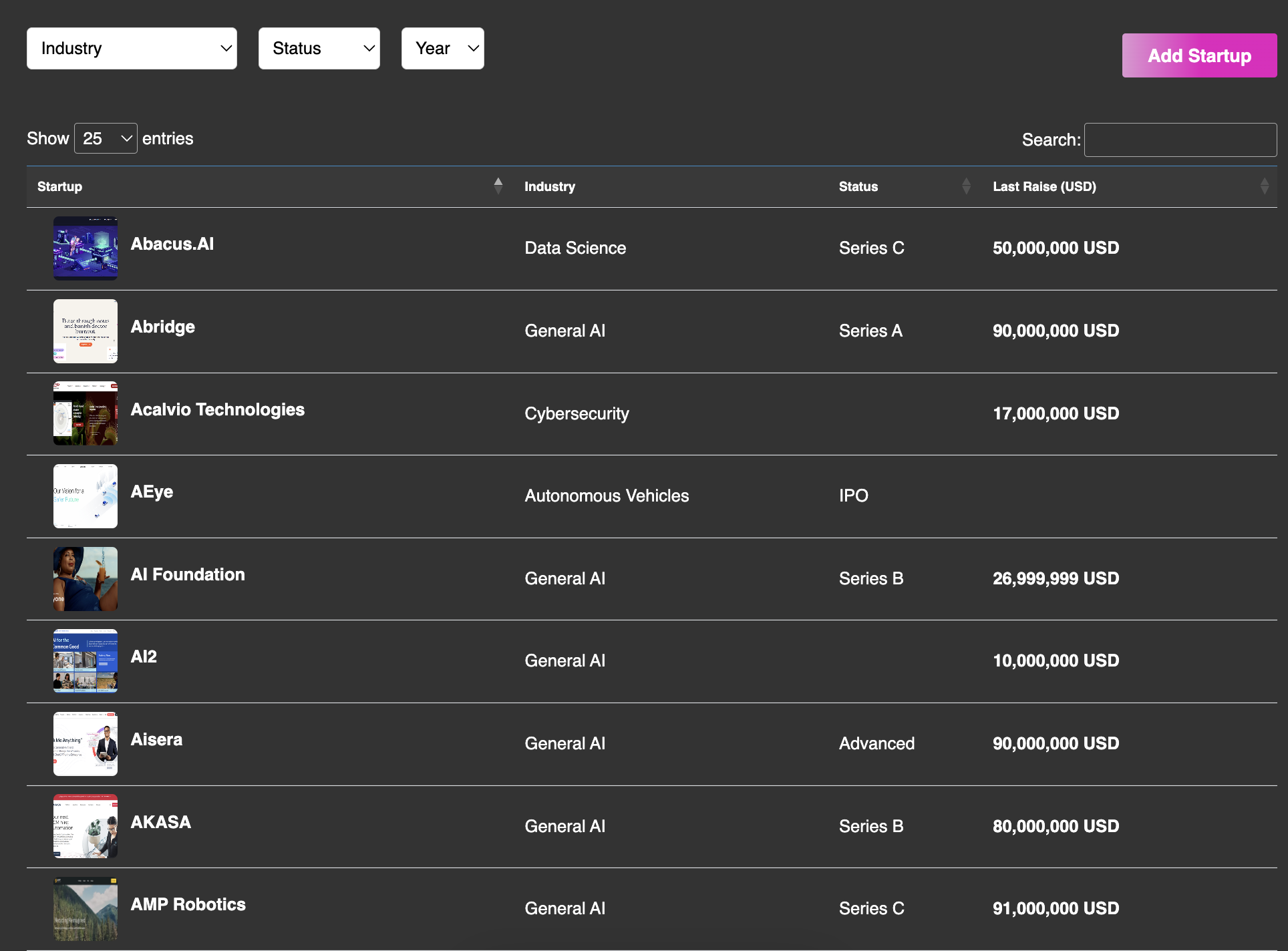Viewport: 1288px width, 951px height.
Task: Click the Status column header label
Action: tap(858, 186)
